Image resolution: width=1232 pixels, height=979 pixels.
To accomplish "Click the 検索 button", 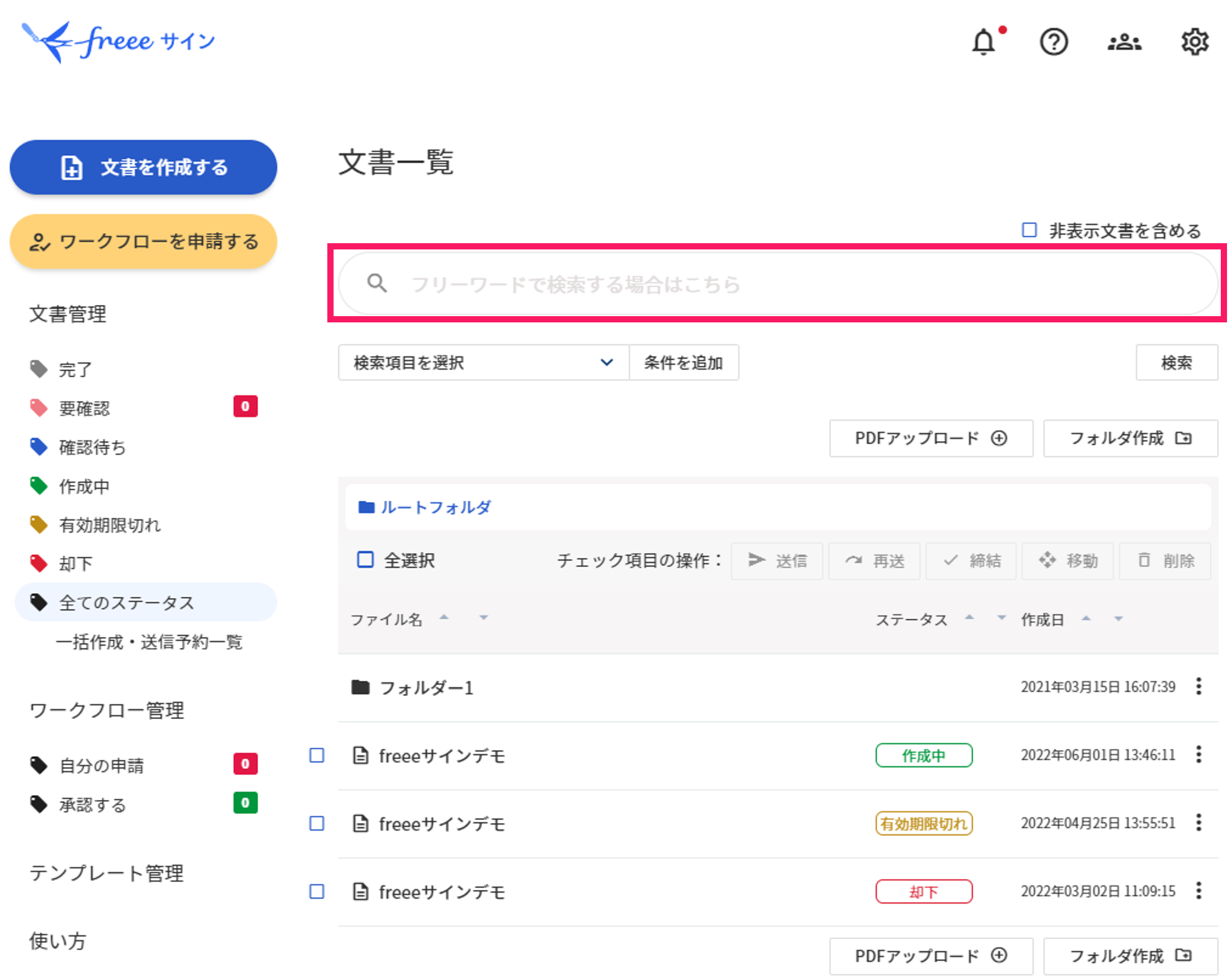I will (x=1177, y=362).
